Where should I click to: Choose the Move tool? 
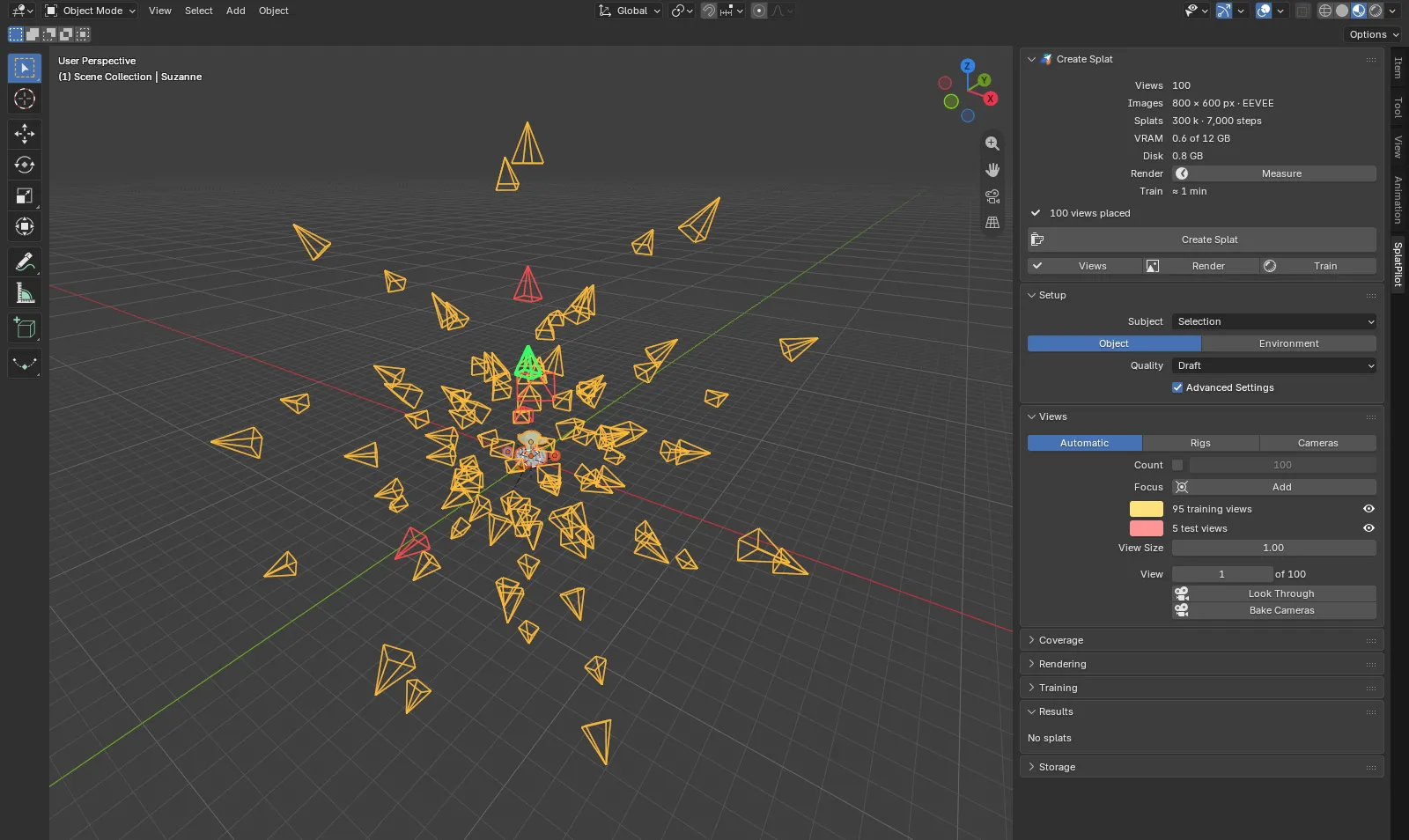[x=25, y=134]
